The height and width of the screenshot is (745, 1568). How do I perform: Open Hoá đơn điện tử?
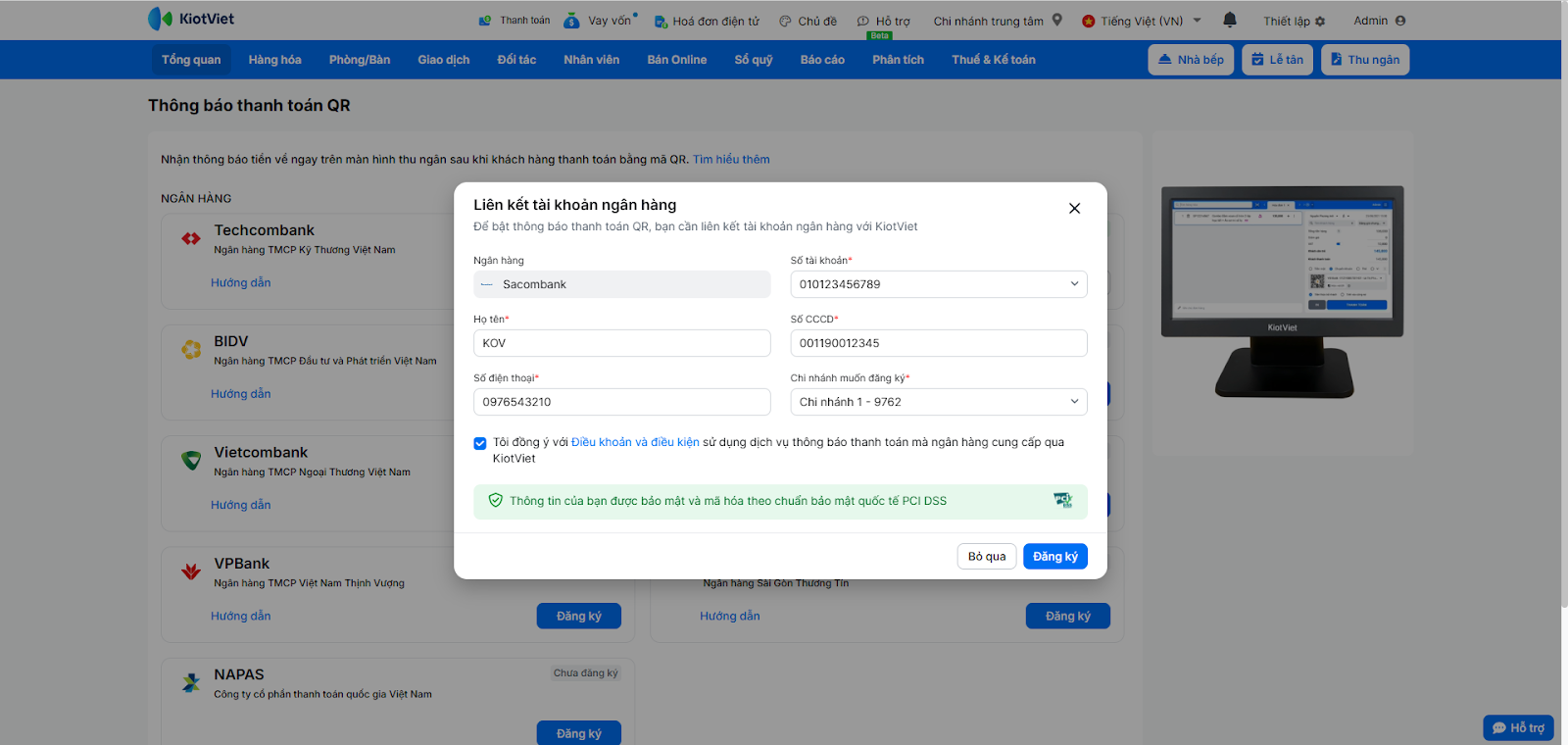pos(707,21)
